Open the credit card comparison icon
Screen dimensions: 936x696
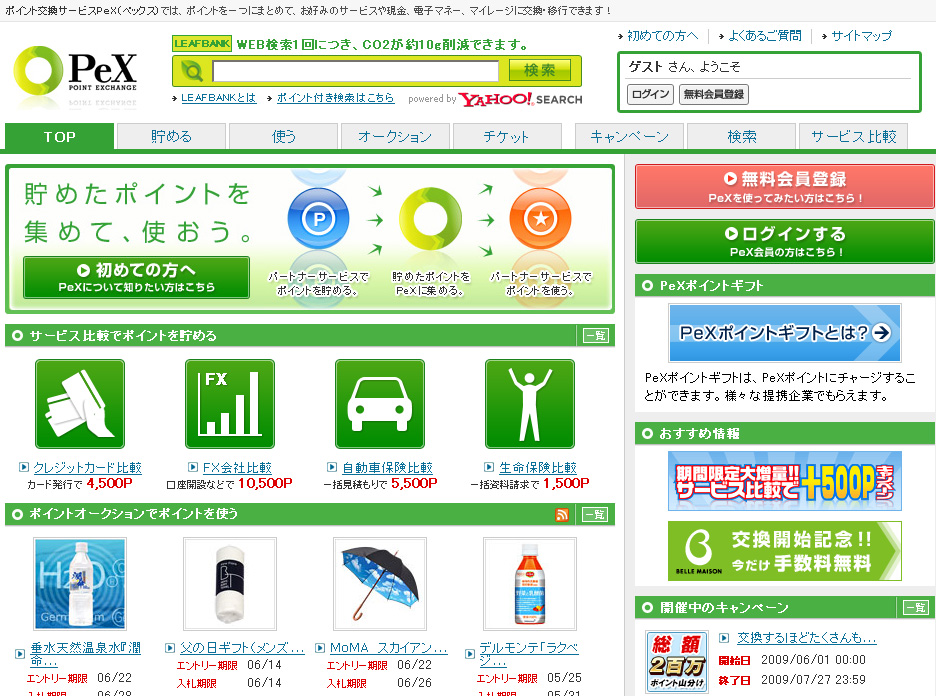(x=80, y=404)
